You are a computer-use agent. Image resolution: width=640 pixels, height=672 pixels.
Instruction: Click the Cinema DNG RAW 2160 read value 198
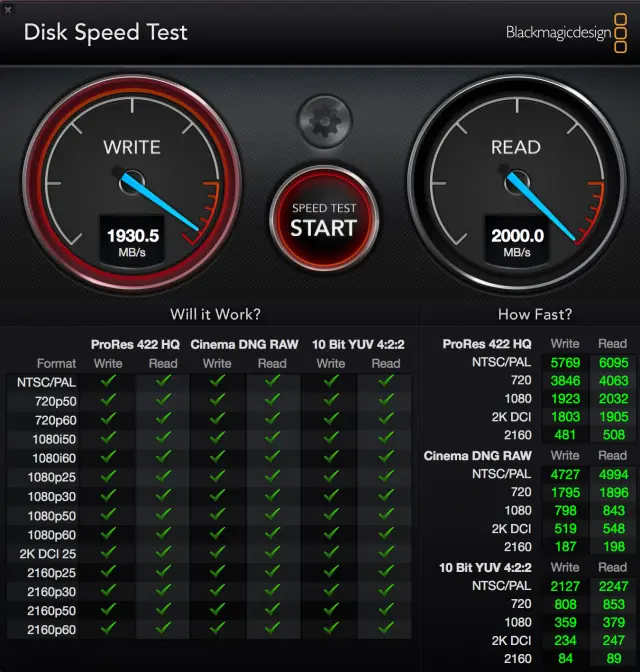612,547
